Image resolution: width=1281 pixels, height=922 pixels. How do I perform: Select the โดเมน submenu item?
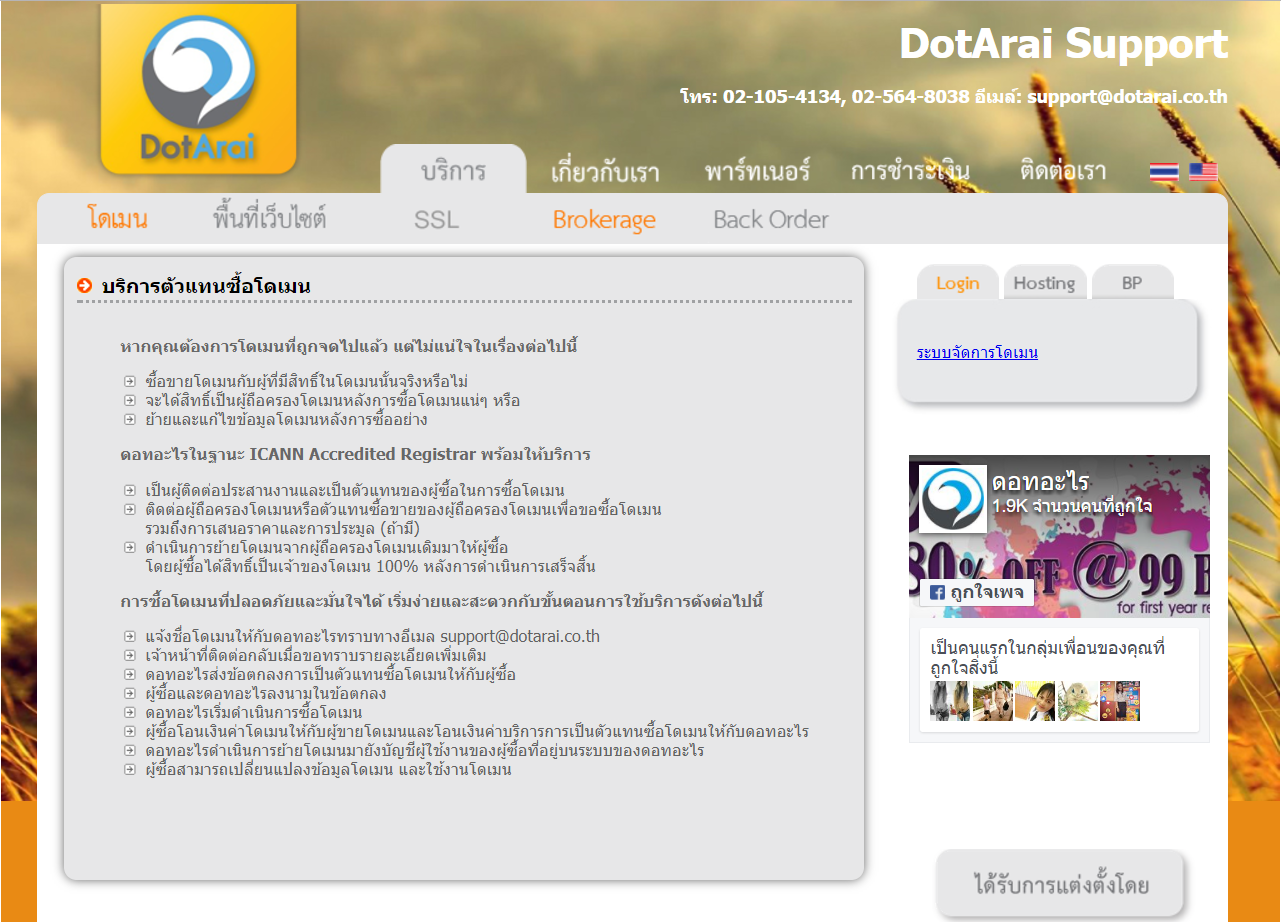point(117,219)
